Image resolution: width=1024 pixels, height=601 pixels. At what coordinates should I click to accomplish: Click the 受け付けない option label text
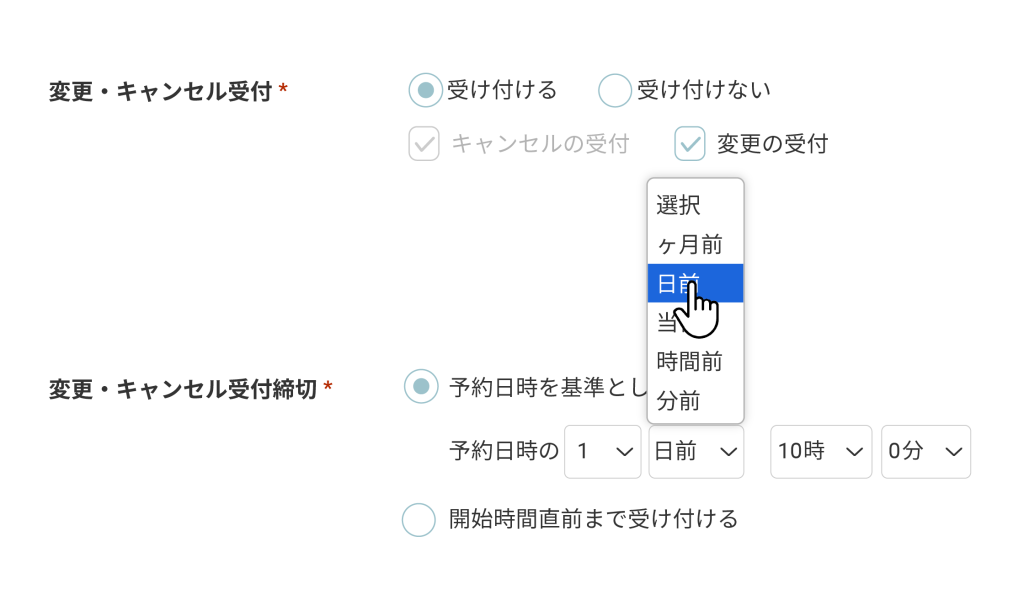(x=704, y=91)
